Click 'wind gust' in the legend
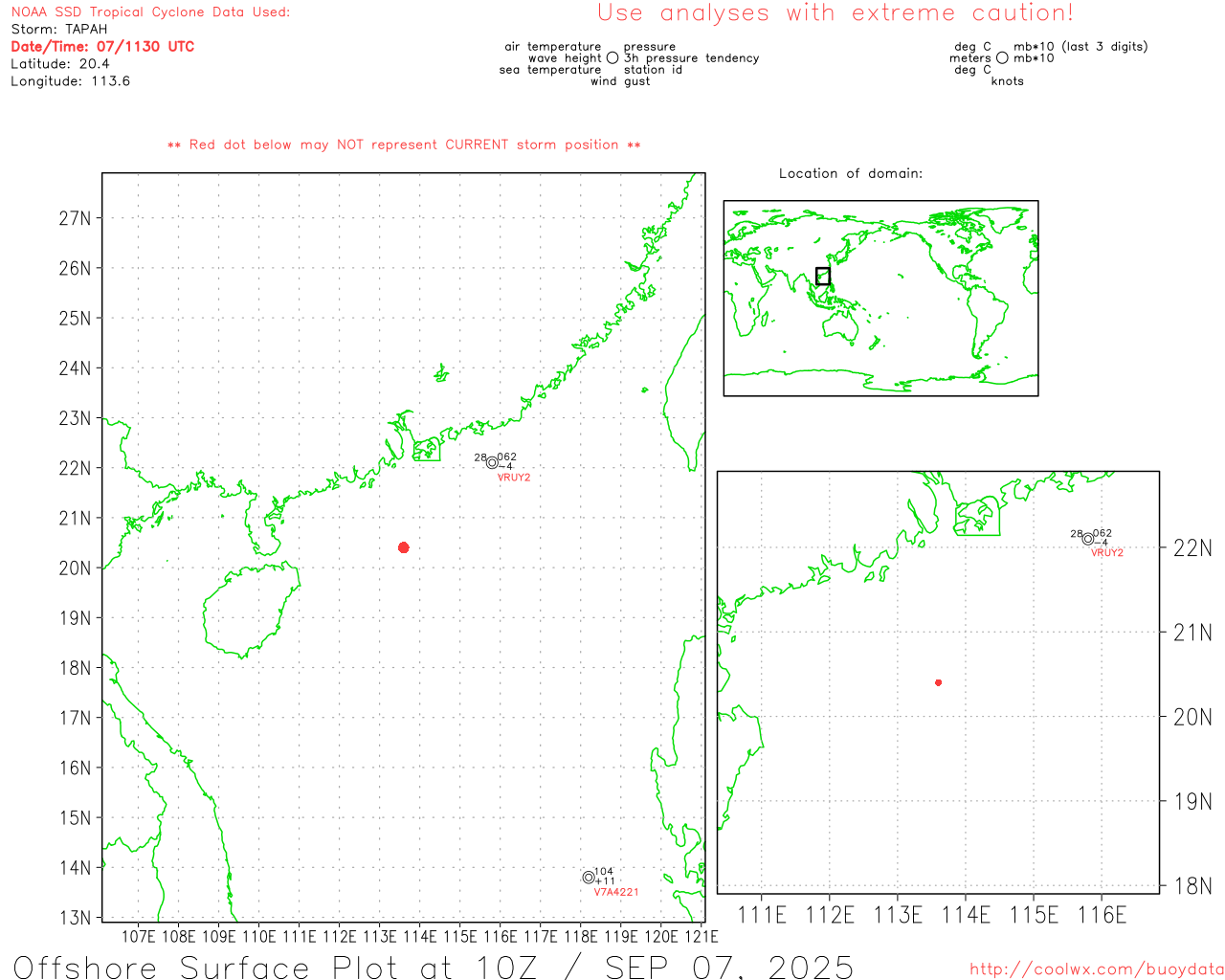Image resolution: width=1225 pixels, height=980 pixels. [x=620, y=81]
